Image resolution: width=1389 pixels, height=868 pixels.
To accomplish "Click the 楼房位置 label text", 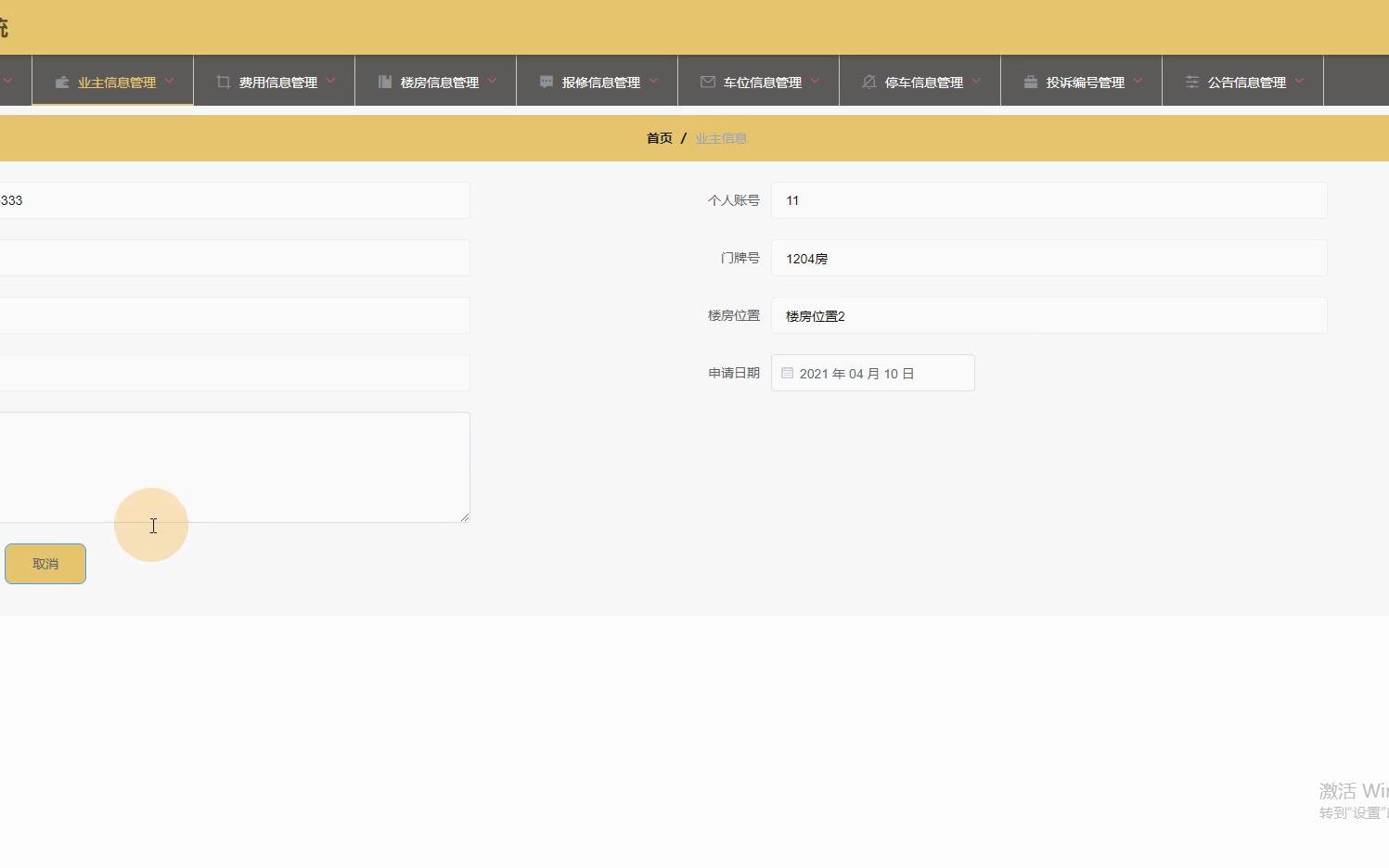I will pos(733,315).
